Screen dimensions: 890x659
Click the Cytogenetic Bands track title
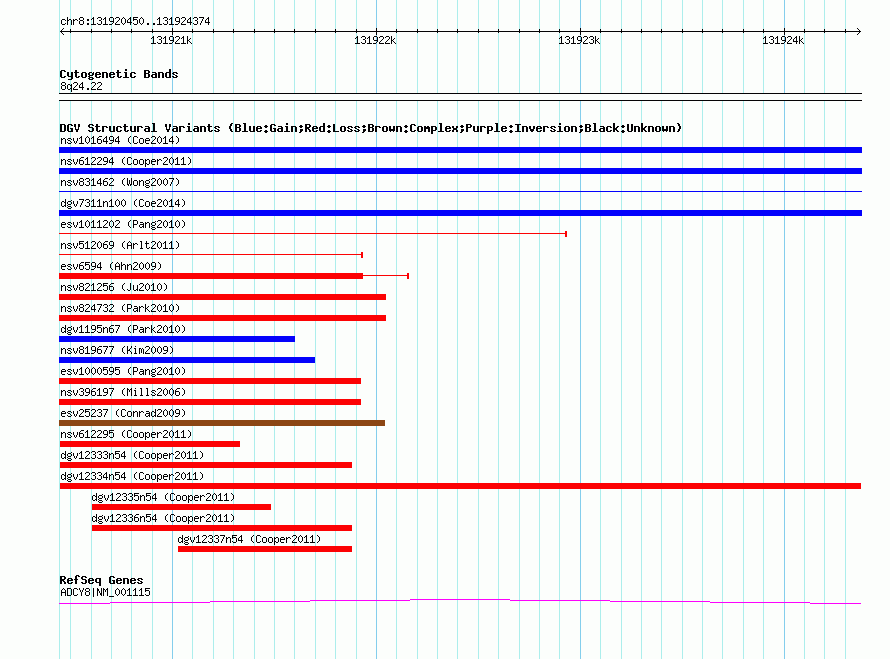coord(119,74)
